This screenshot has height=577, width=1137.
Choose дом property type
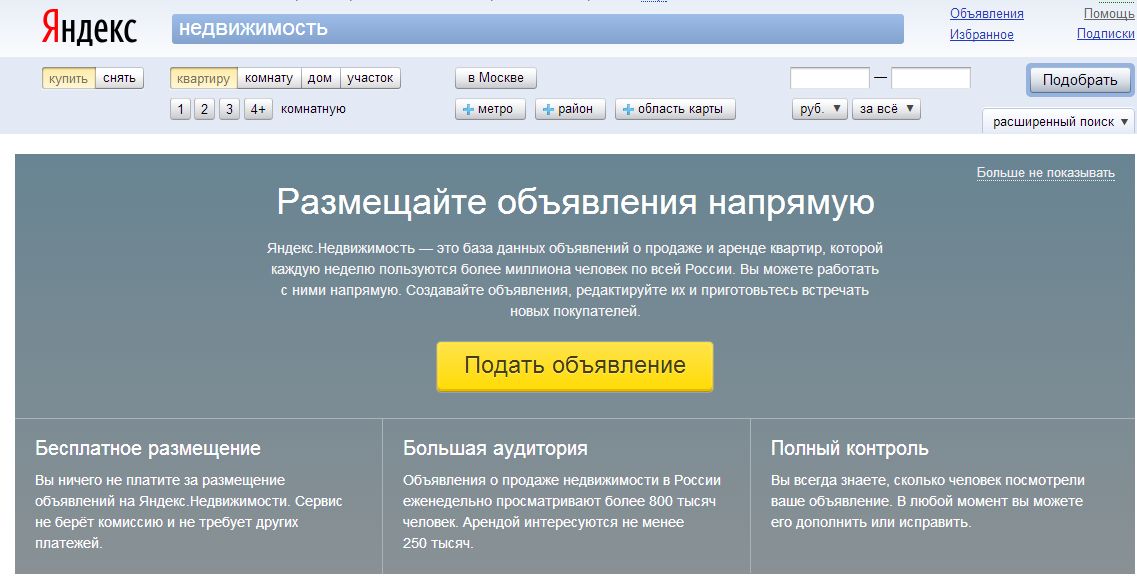(320, 78)
